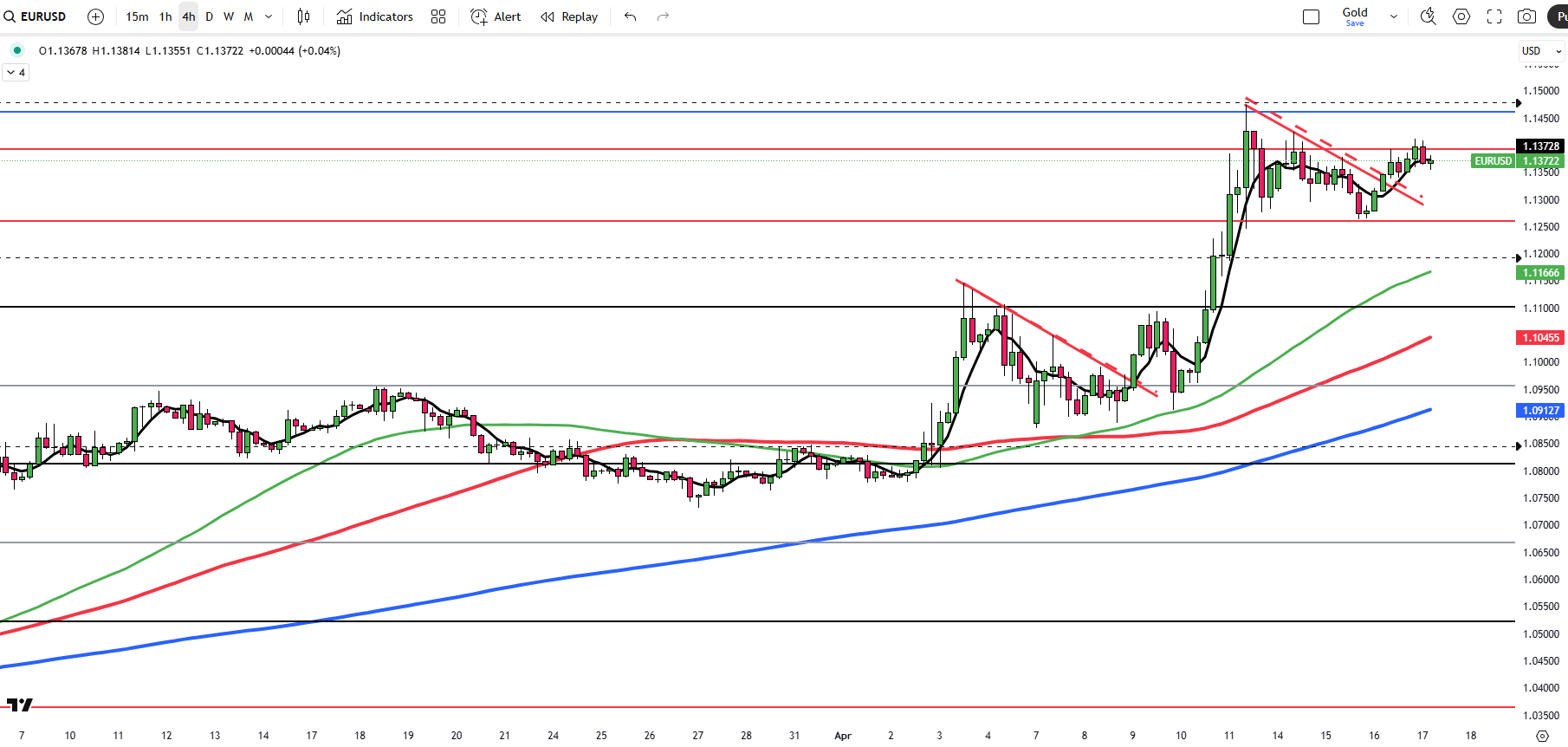Viewport: 1568px width, 747px height.
Task: Switch to the 1h timeframe
Action: (x=165, y=16)
